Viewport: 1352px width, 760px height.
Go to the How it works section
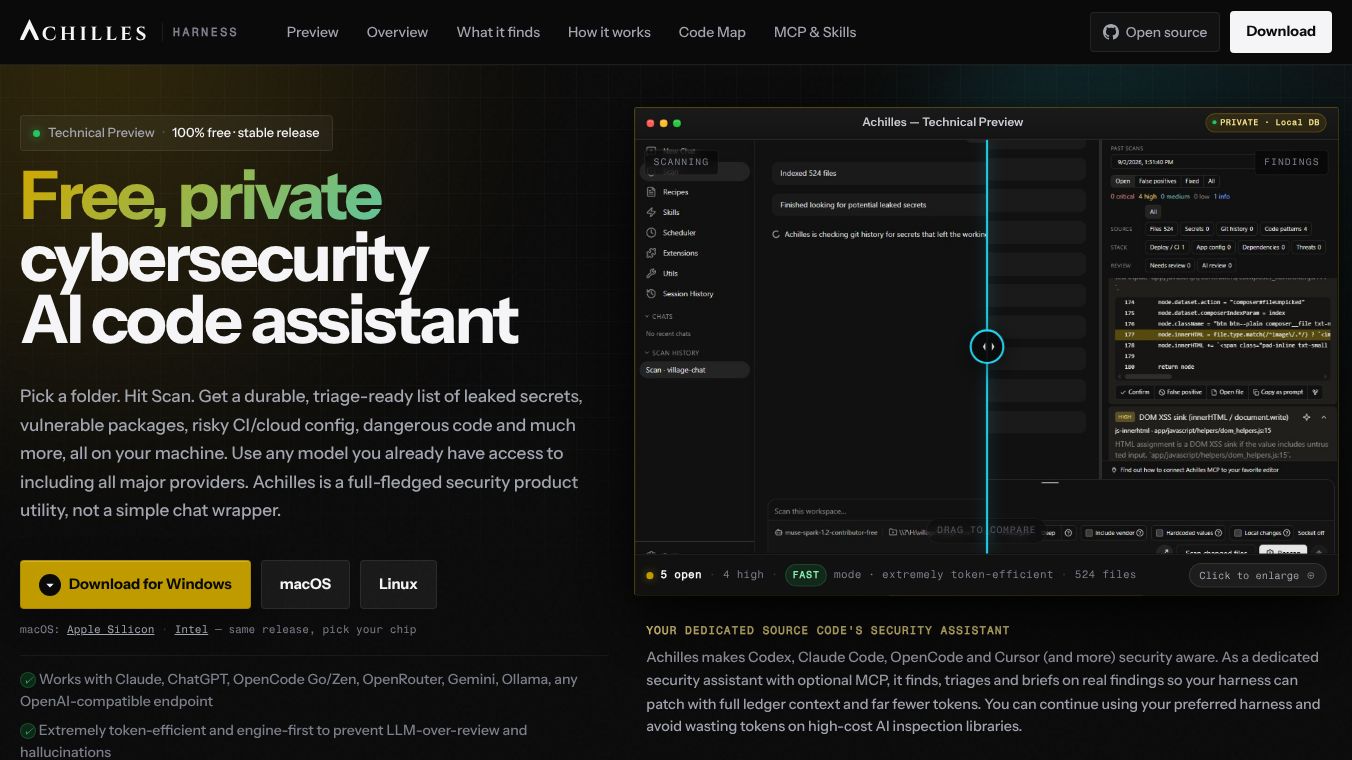(x=609, y=32)
